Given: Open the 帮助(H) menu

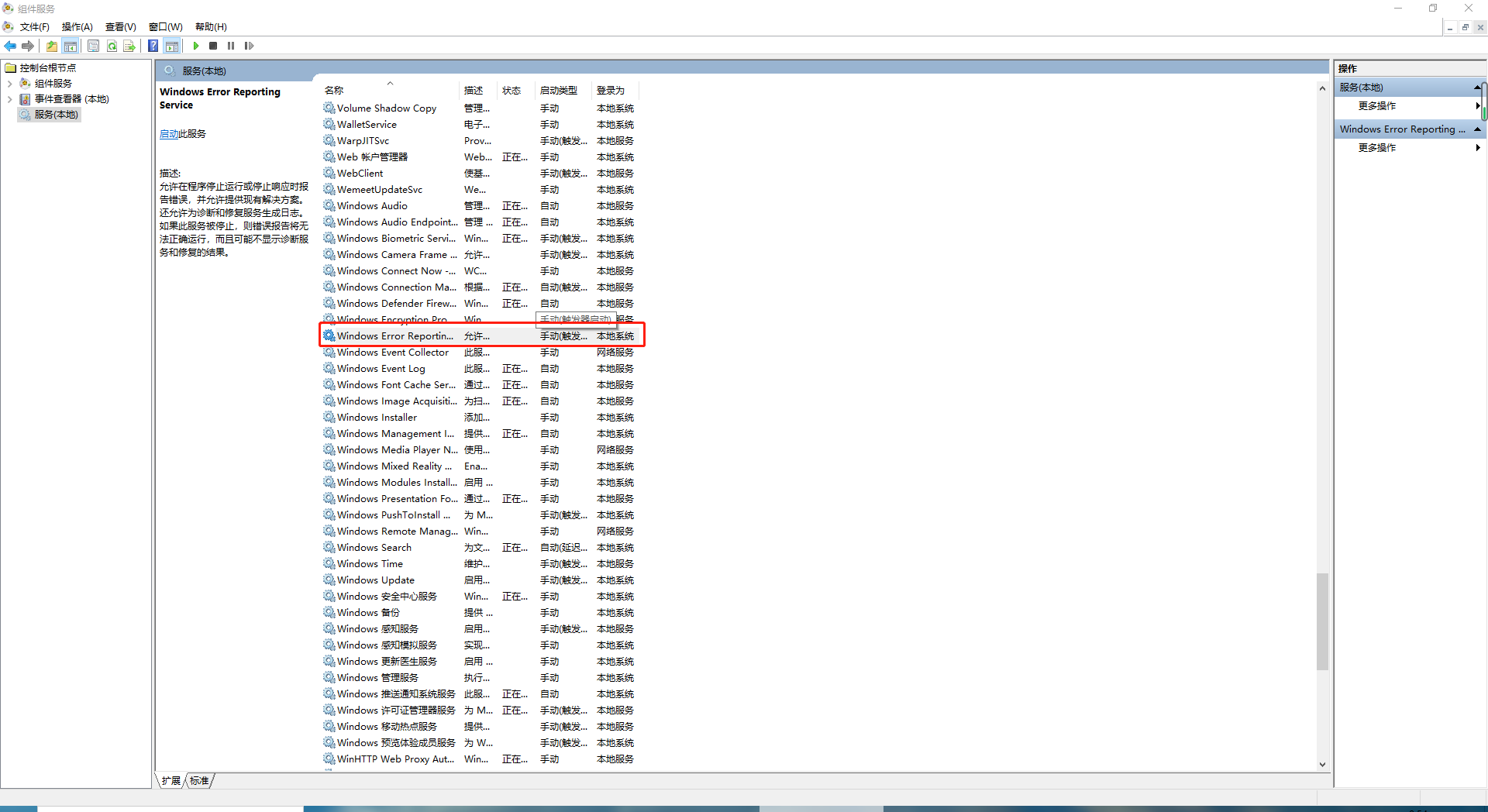Looking at the screenshot, I should [x=211, y=26].
